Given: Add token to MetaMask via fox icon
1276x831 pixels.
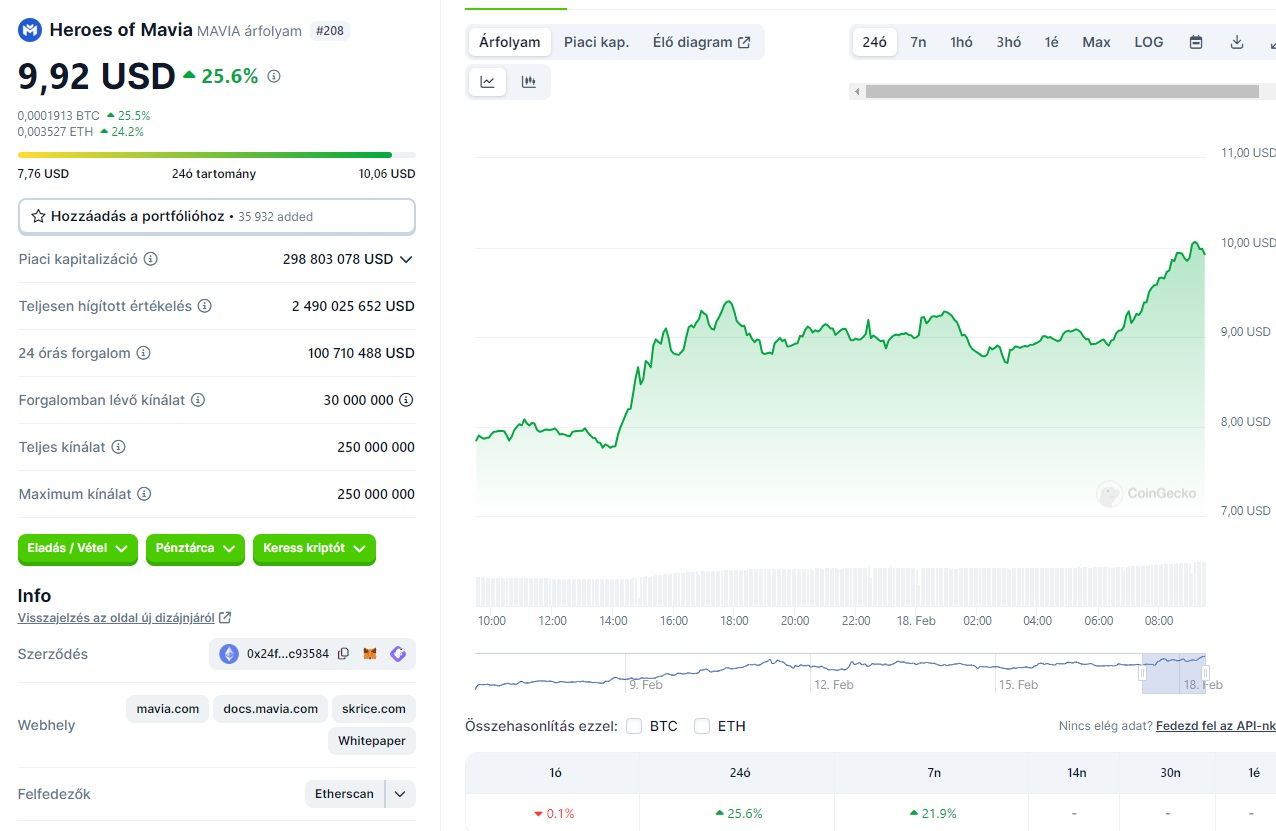Looking at the screenshot, I should [370, 654].
